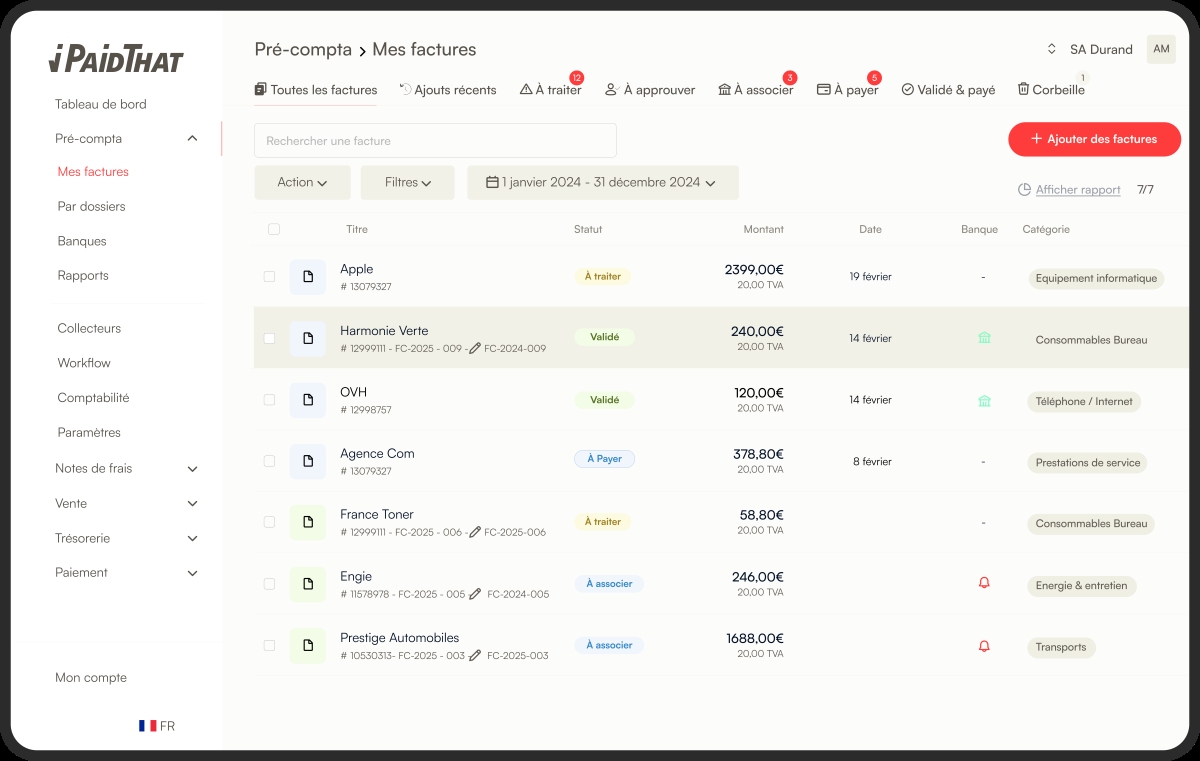The image size is (1200, 761).
Task: Click the Ajouter des factures button
Action: coord(1094,139)
